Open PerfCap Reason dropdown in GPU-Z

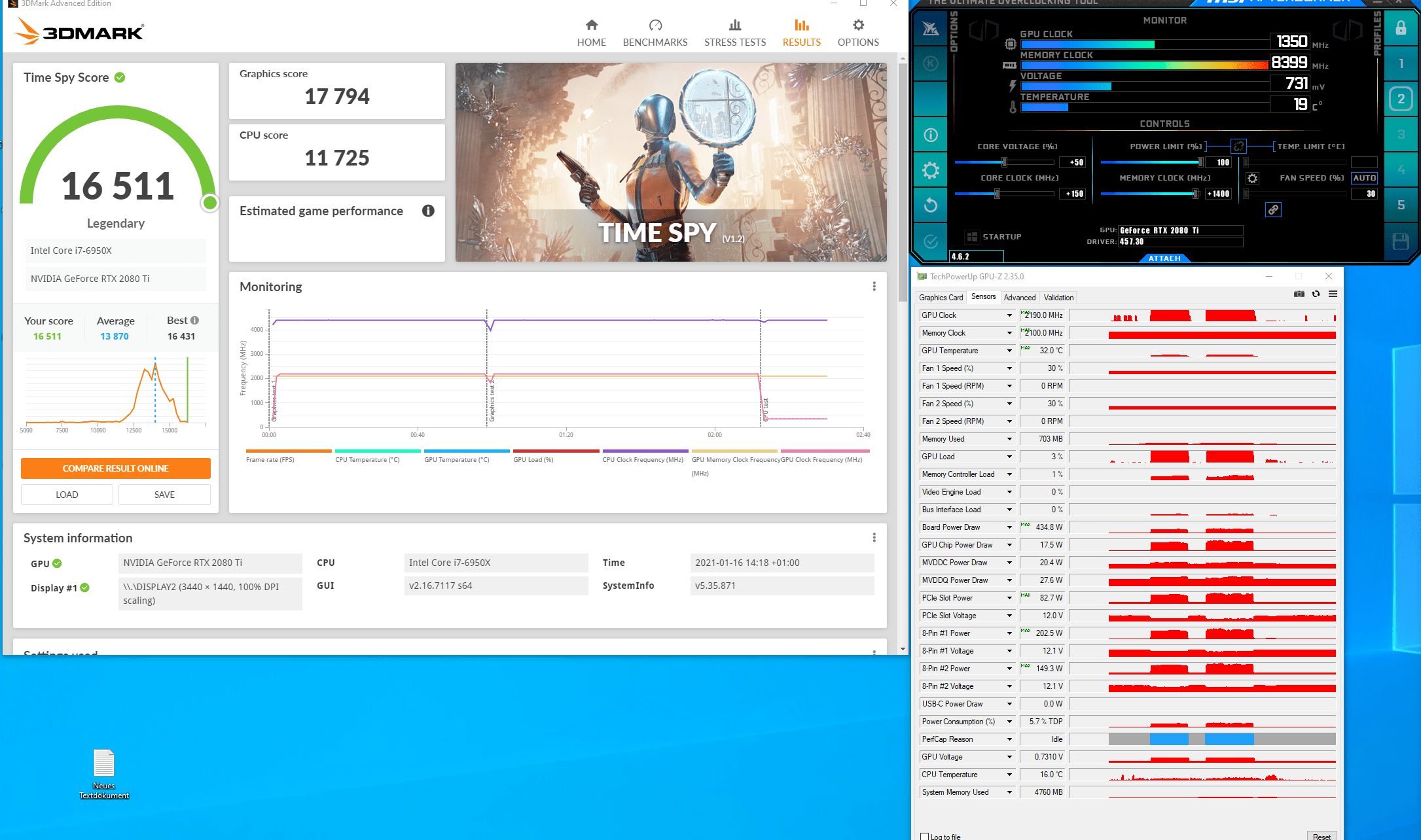(x=1009, y=739)
